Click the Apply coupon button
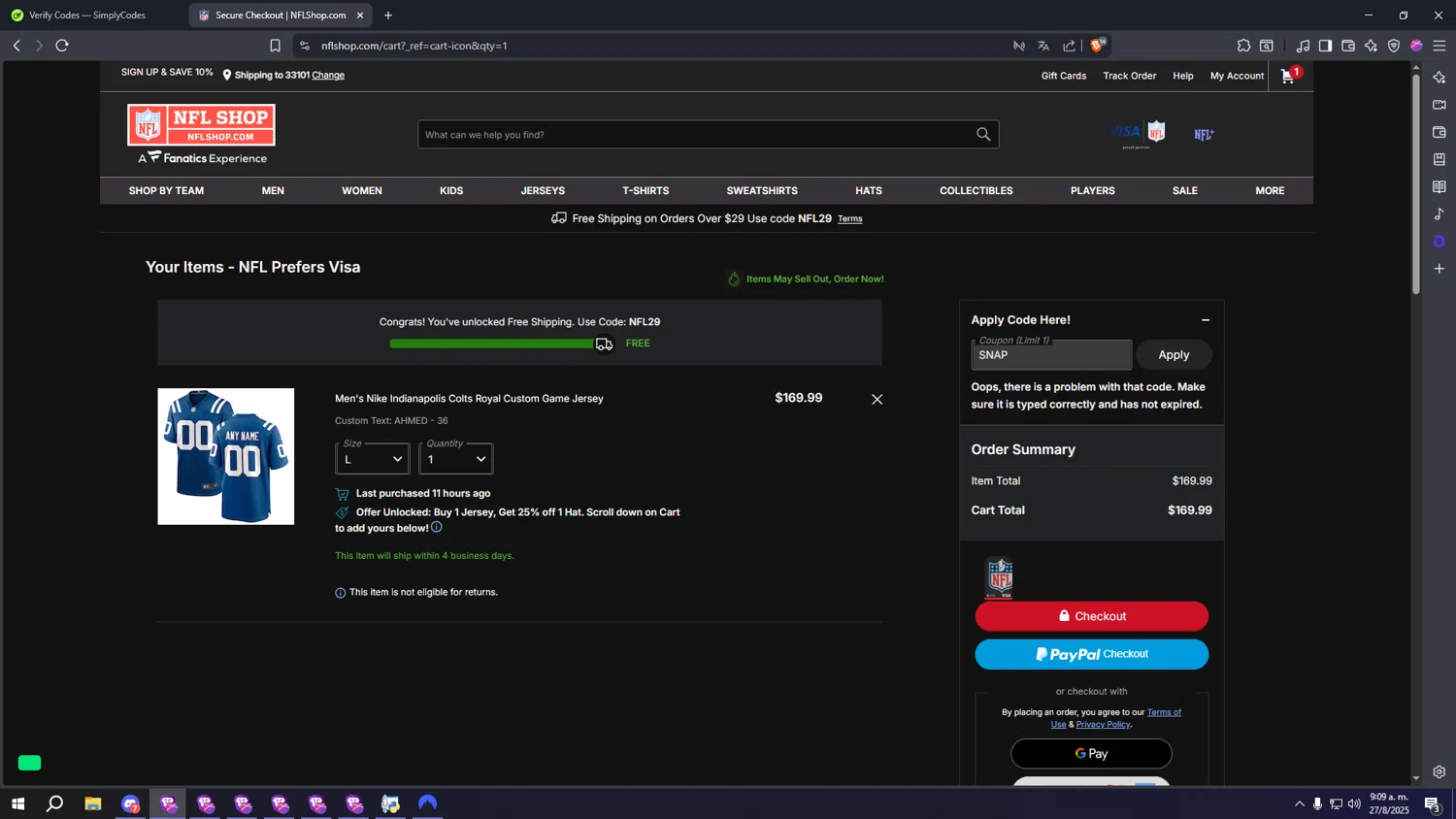1456x819 pixels. click(1174, 355)
